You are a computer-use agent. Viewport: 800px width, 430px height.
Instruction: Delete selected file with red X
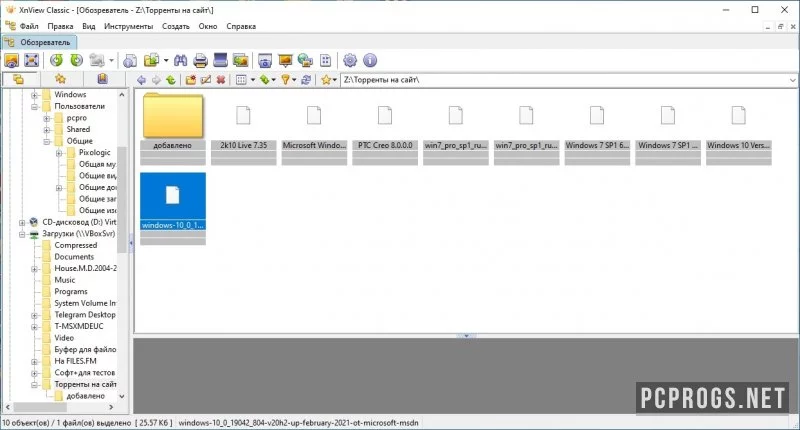[x=221, y=80]
